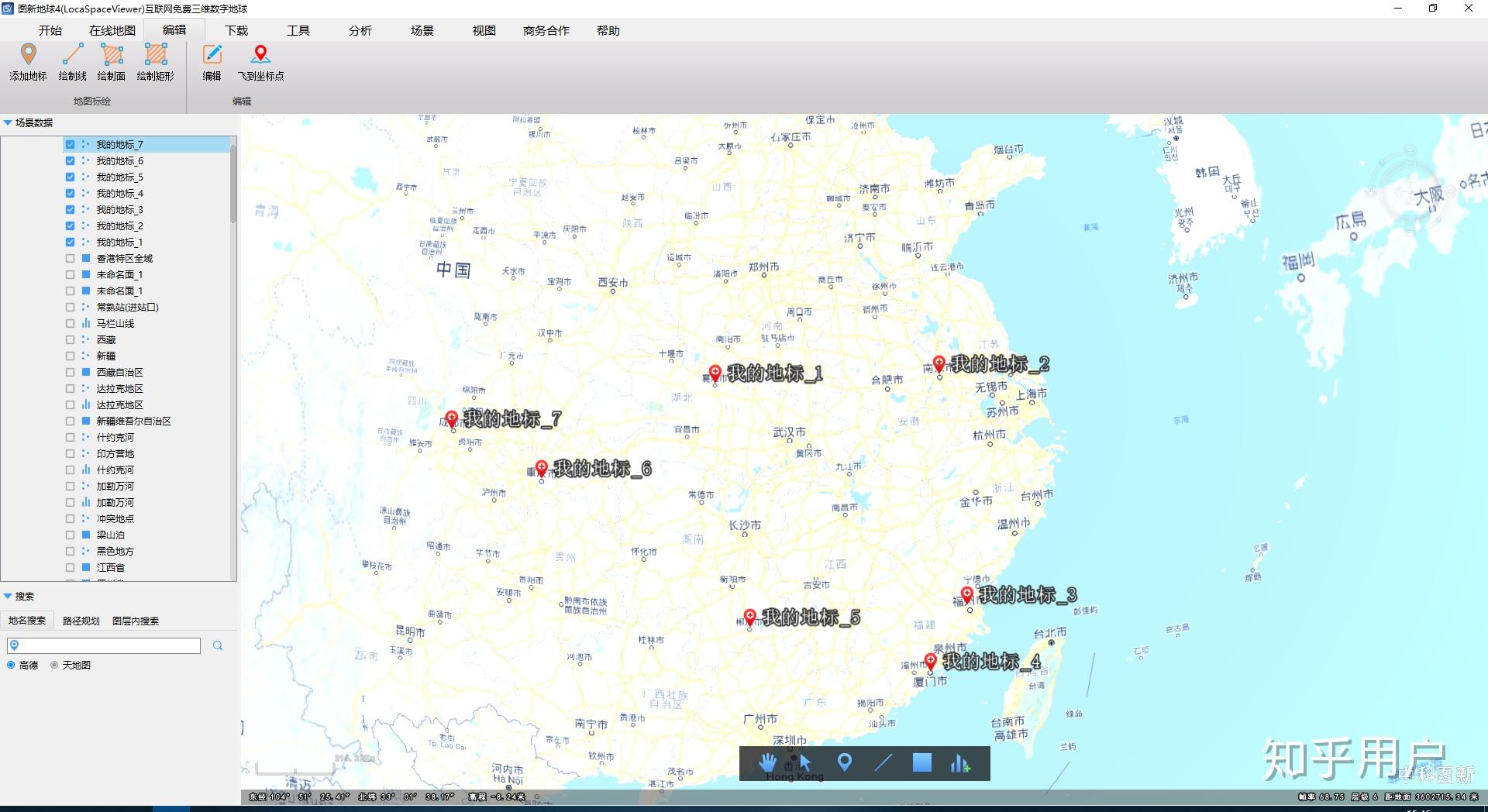Enable the 马栏山线 layer checkbox
The width and height of the screenshot is (1488, 812).
point(70,323)
